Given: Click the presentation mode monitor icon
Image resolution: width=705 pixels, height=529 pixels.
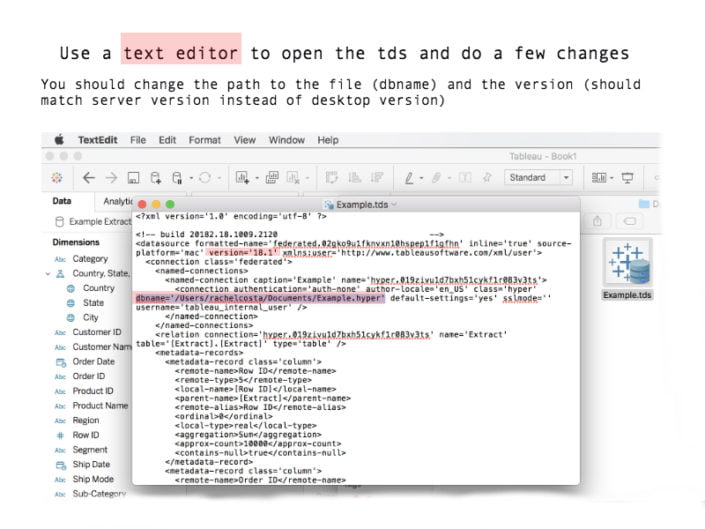Looking at the screenshot, I should (x=628, y=177).
